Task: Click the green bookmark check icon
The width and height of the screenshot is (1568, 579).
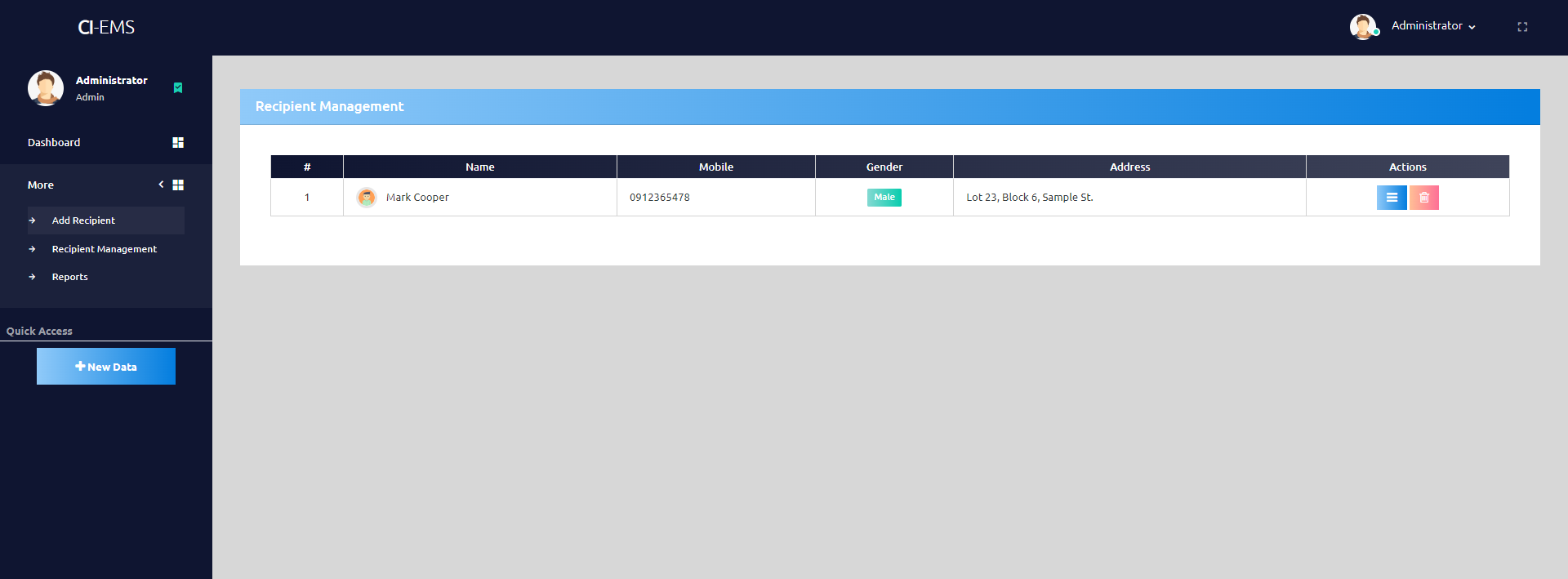Action: [x=178, y=87]
